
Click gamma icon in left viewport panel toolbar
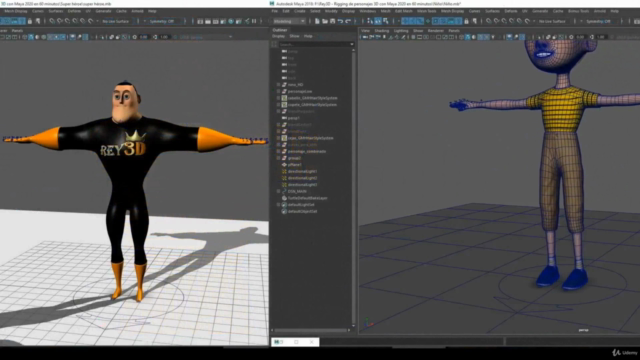[156, 37]
